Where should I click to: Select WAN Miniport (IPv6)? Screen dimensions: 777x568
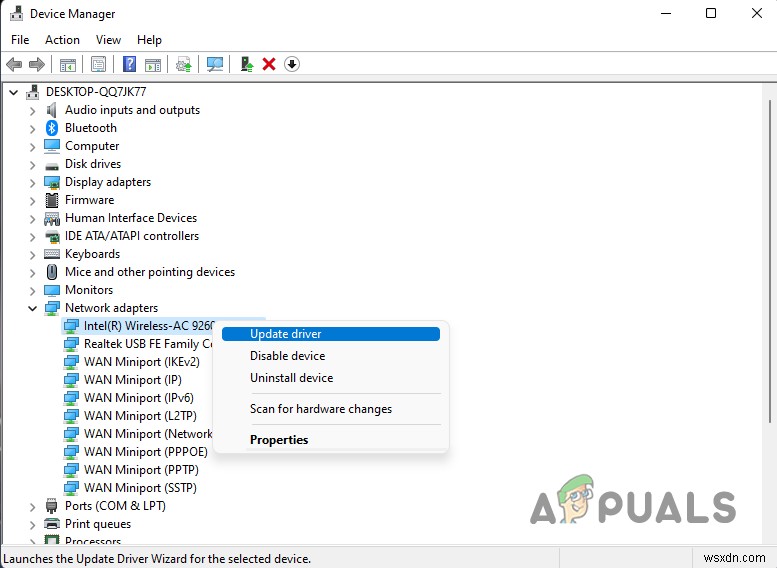tap(139, 398)
